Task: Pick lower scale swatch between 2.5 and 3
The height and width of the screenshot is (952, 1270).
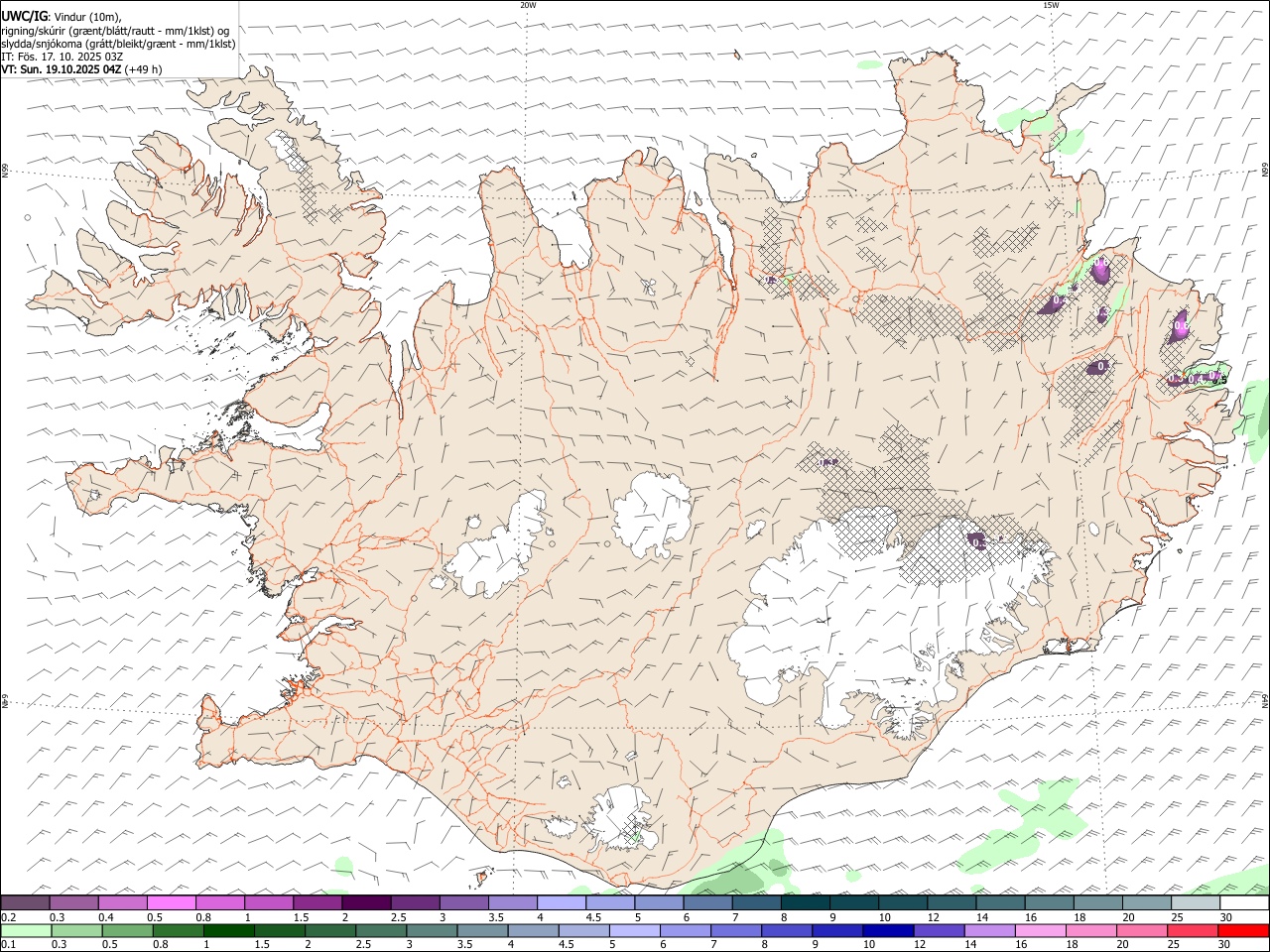Action: (x=382, y=931)
